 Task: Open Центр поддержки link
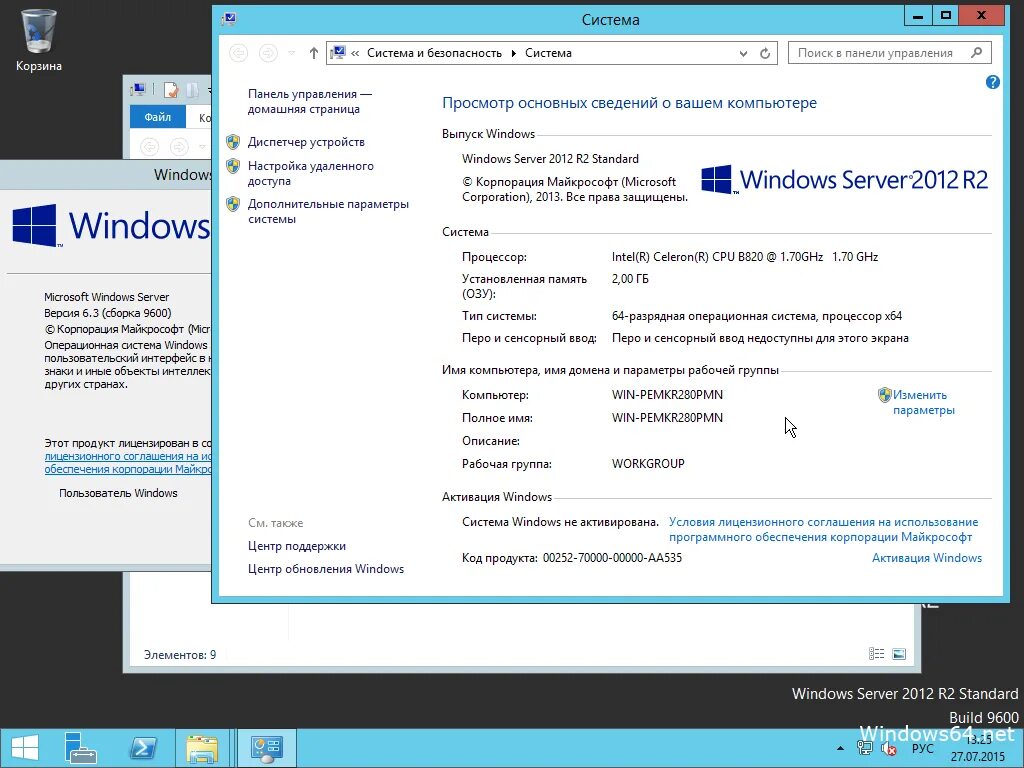pos(297,546)
